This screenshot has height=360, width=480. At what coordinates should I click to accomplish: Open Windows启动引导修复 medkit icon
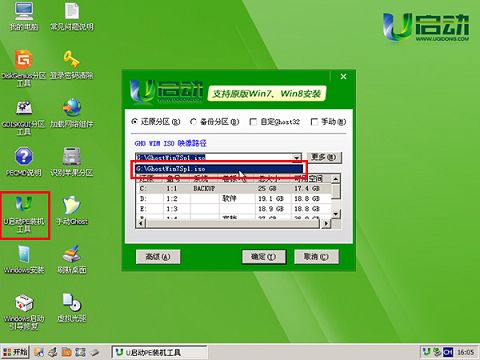24,312
